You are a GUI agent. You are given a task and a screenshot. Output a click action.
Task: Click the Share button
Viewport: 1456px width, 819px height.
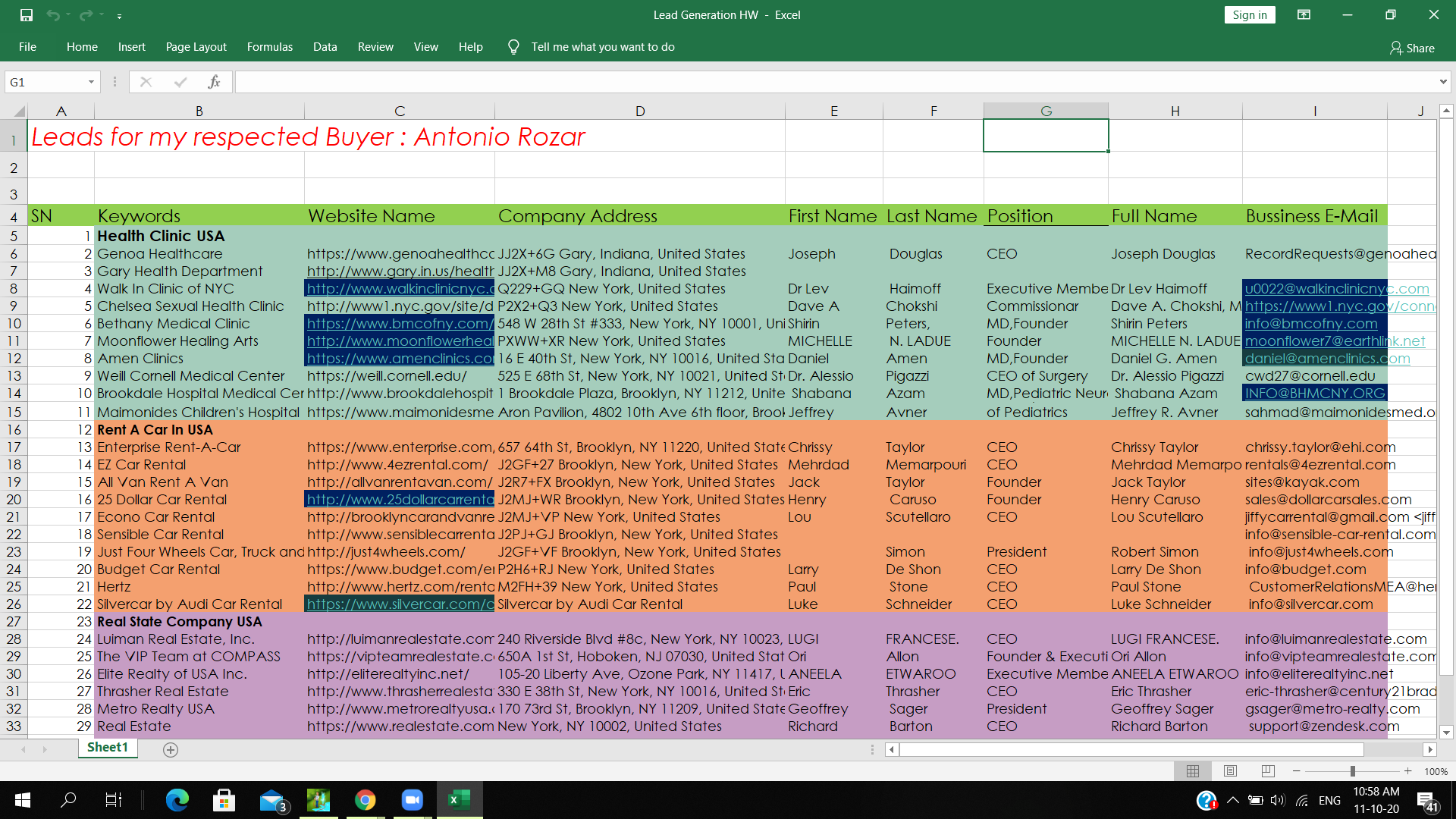coord(1412,48)
